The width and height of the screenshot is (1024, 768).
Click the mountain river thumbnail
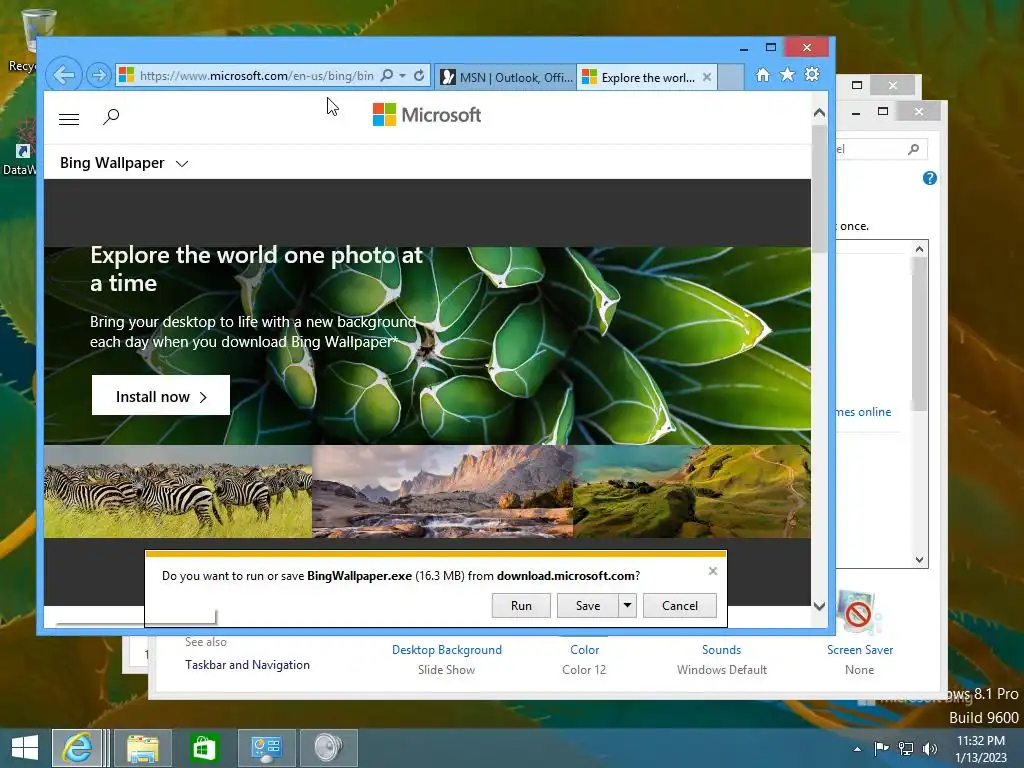[x=442, y=491]
